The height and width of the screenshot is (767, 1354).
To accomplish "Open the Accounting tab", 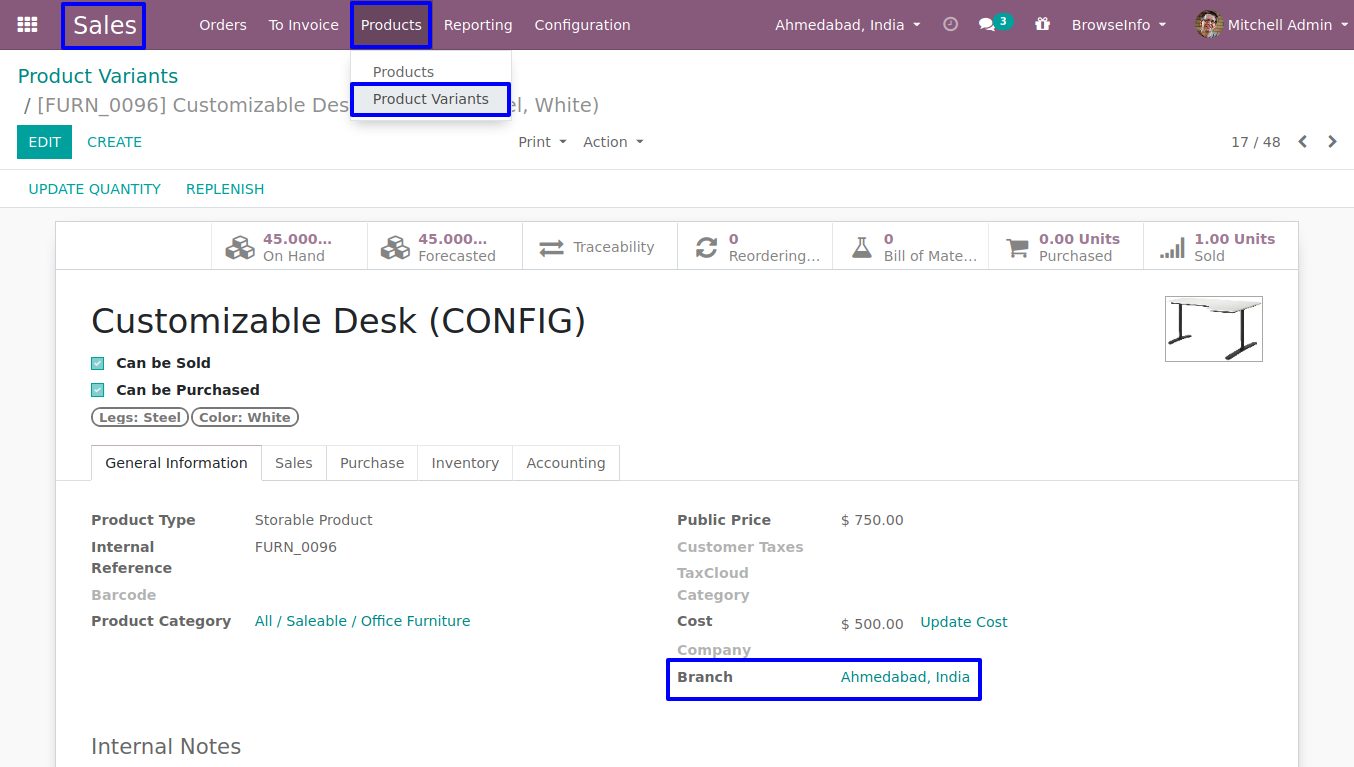I will (x=566, y=463).
